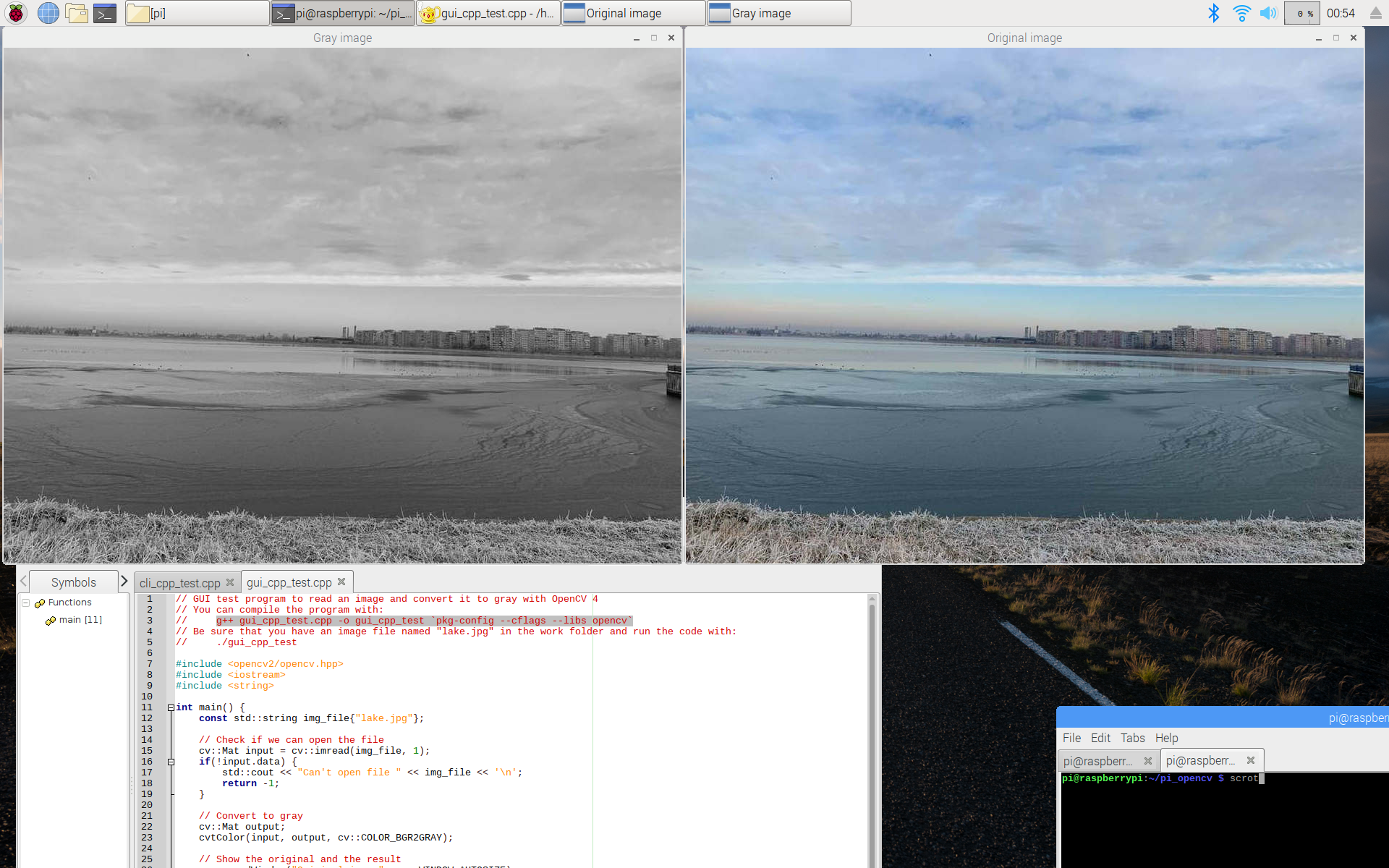This screenshot has height=868, width=1389.
Task: Click the right navigation arrow in editor
Action: (123, 582)
